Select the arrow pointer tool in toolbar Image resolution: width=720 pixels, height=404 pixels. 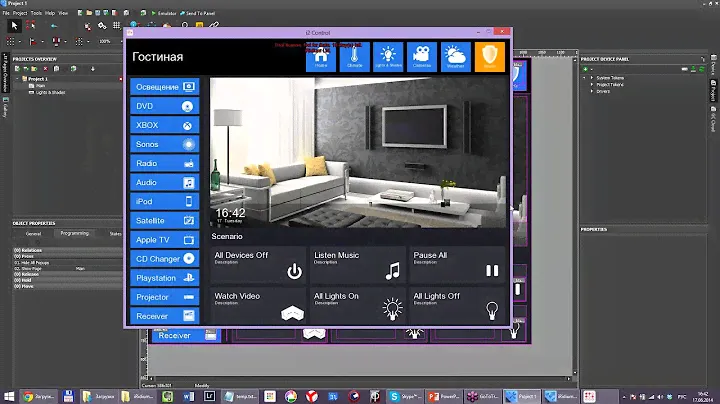(x=14, y=25)
